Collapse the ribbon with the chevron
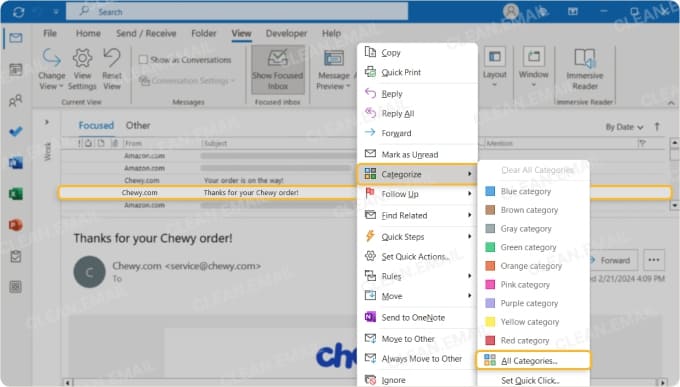Screen dimensions: 680x387 click(x=671, y=103)
